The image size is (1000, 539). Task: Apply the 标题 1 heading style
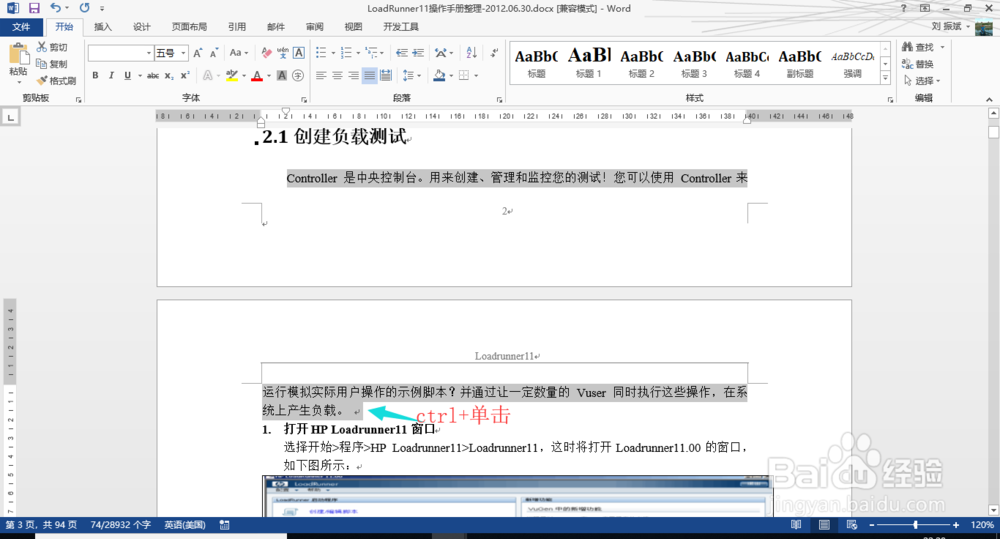(x=589, y=63)
